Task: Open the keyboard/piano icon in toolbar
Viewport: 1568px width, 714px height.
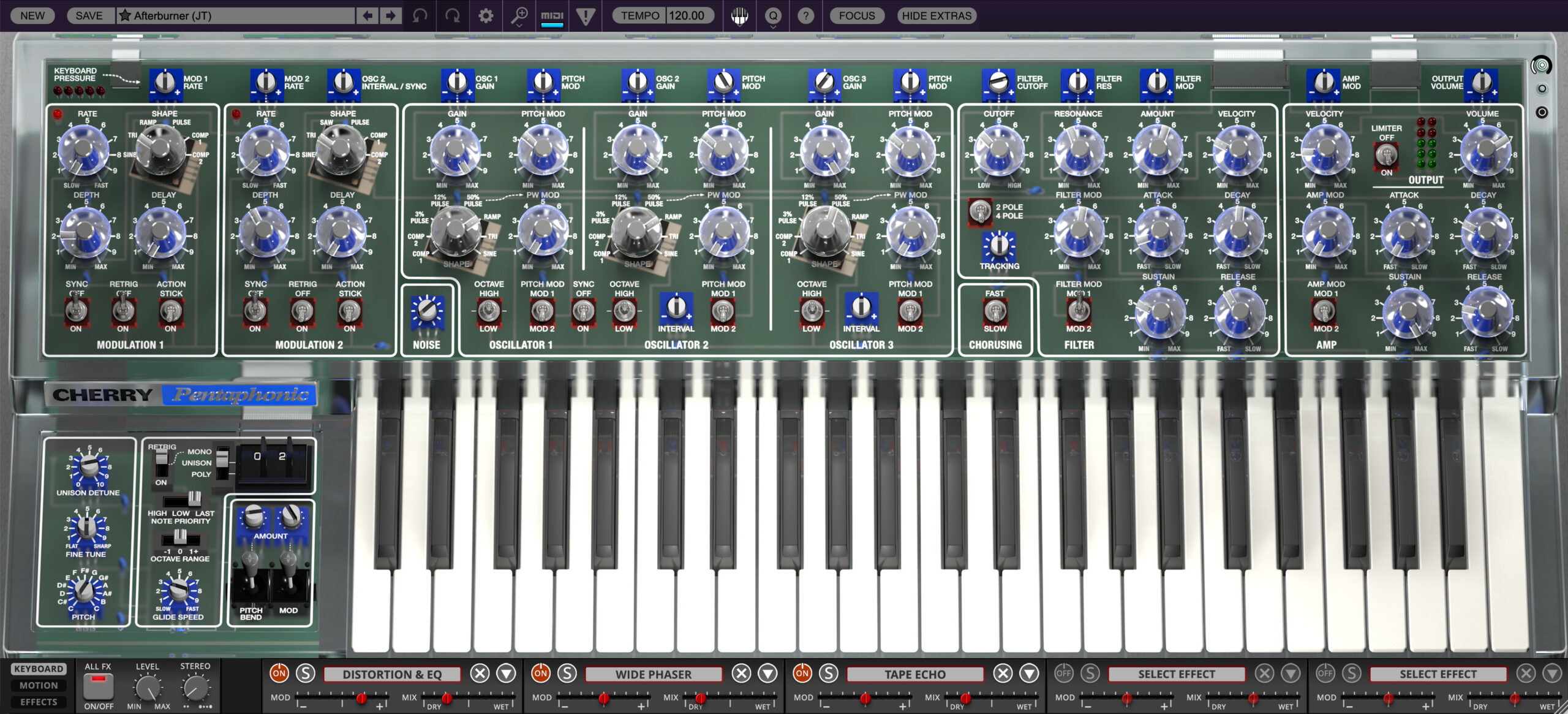Action: [739, 15]
